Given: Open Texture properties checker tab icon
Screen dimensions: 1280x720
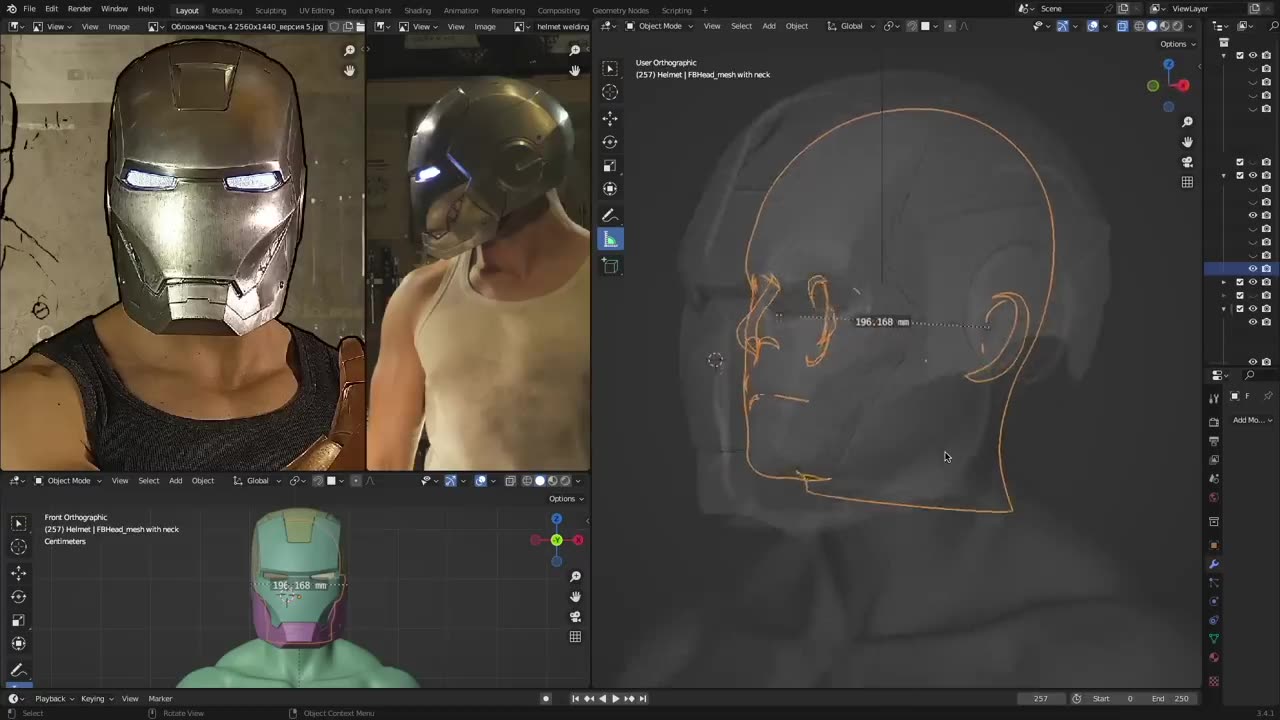Looking at the screenshot, I should click(1214, 682).
